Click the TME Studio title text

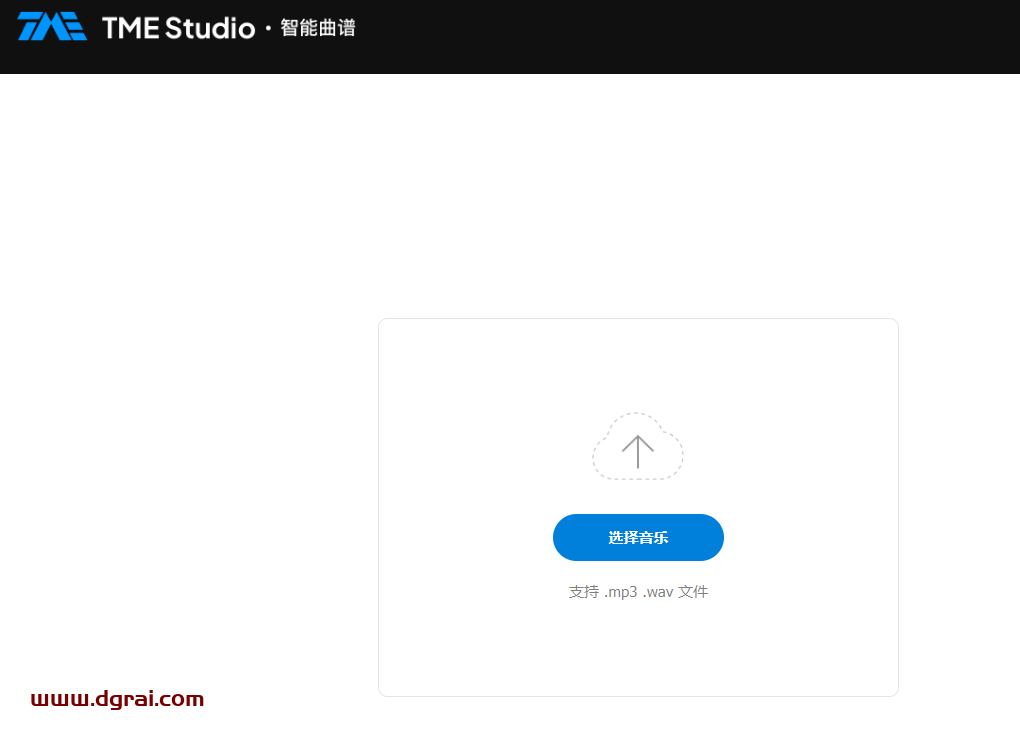coord(178,28)
